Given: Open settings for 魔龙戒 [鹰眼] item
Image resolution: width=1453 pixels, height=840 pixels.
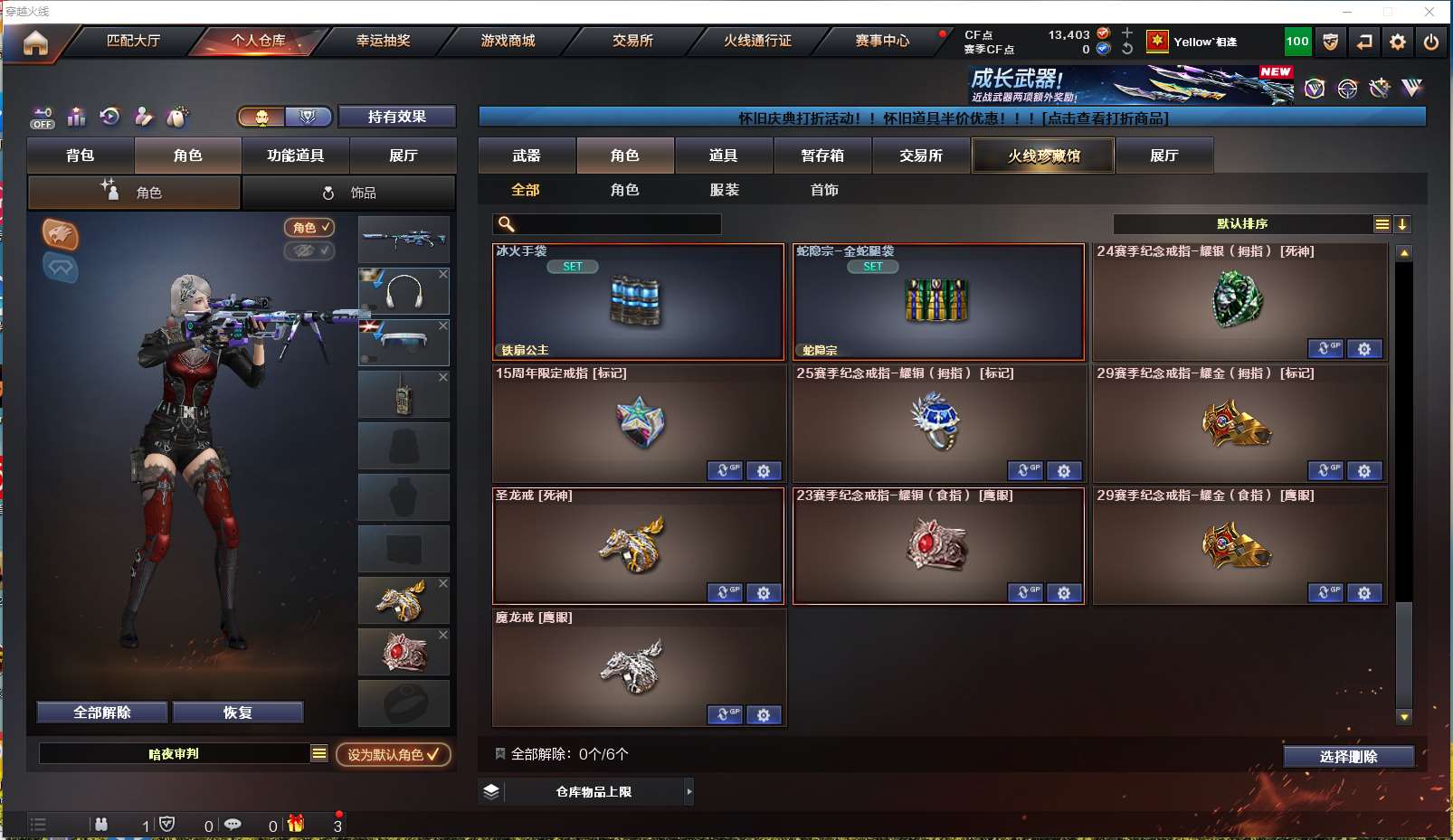Looking at the screenshot, I should tap(764, 715).
